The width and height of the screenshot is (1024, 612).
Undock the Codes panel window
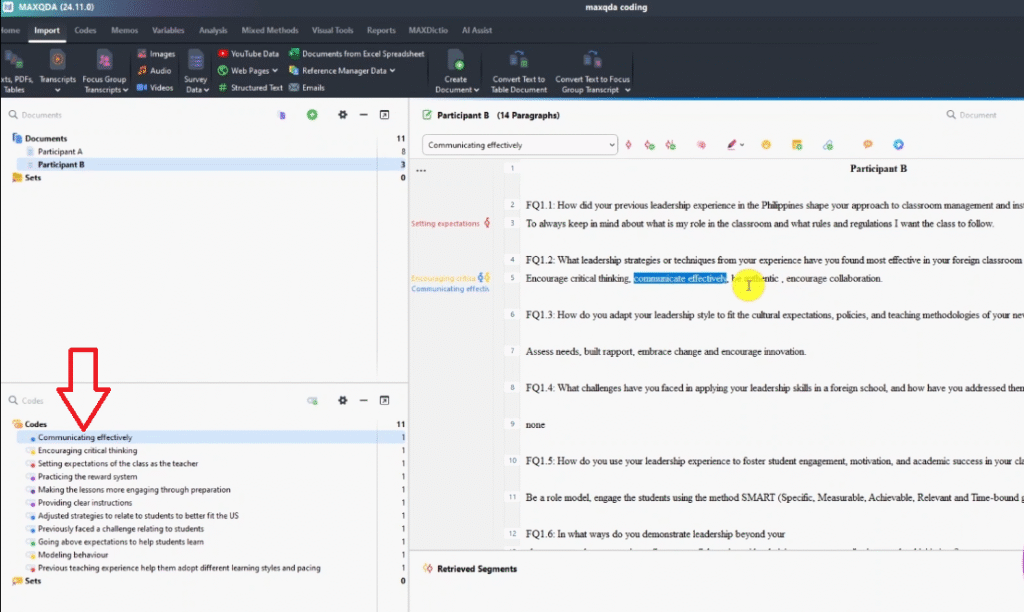point(384,401)
